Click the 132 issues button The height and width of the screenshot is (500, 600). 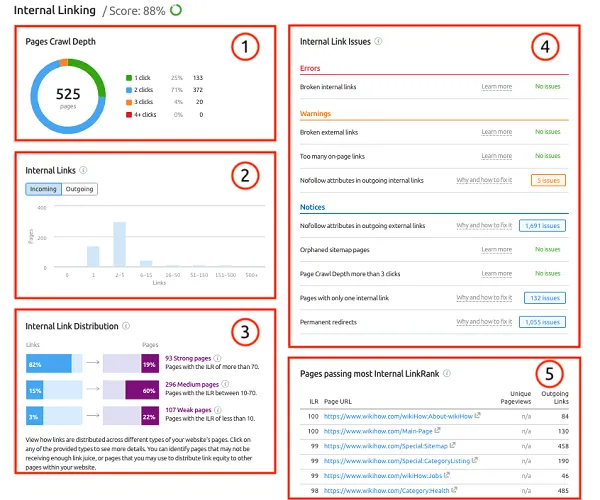(x=545, y=298)
